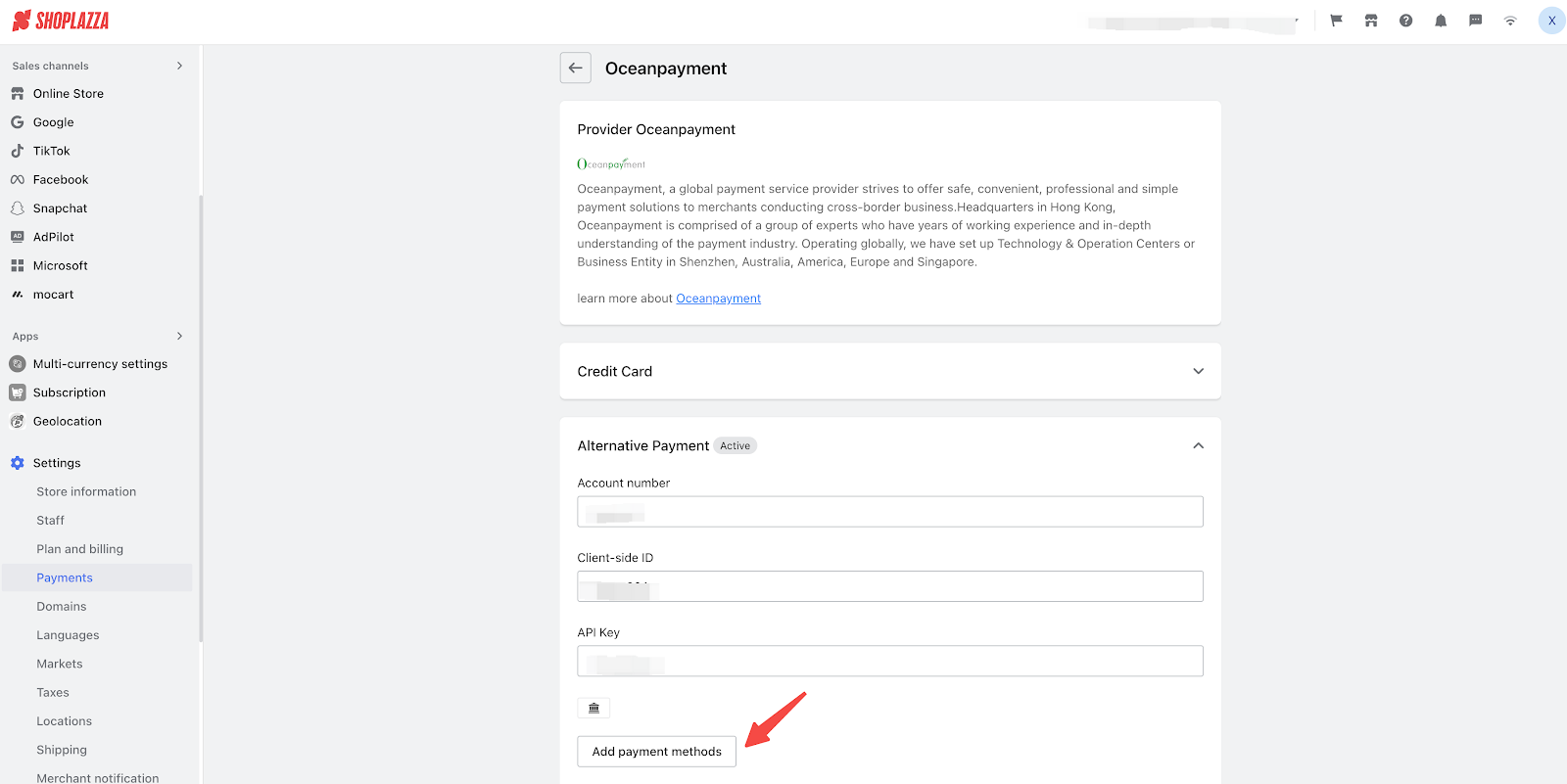The height and width of the screenshot is (784, 1567).
Task: Click the AdPilot icon
Action: [x=18, y=237]
